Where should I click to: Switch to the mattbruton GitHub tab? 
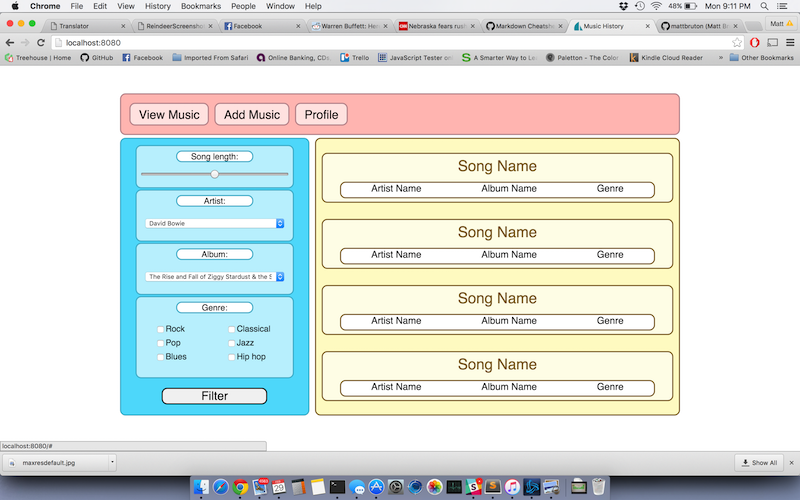699,26
